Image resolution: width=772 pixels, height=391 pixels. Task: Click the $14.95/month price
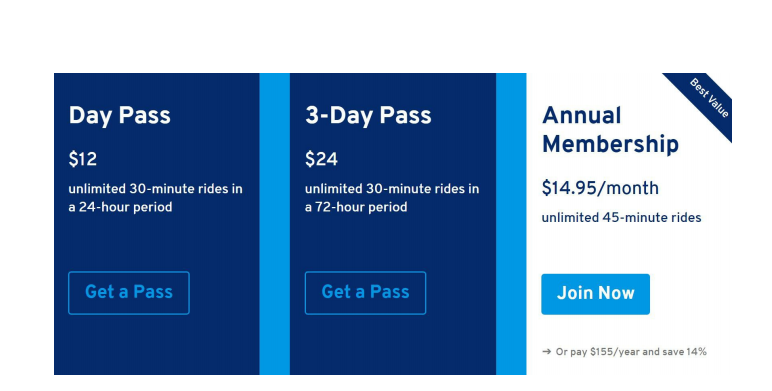click(x=600, y=188)
